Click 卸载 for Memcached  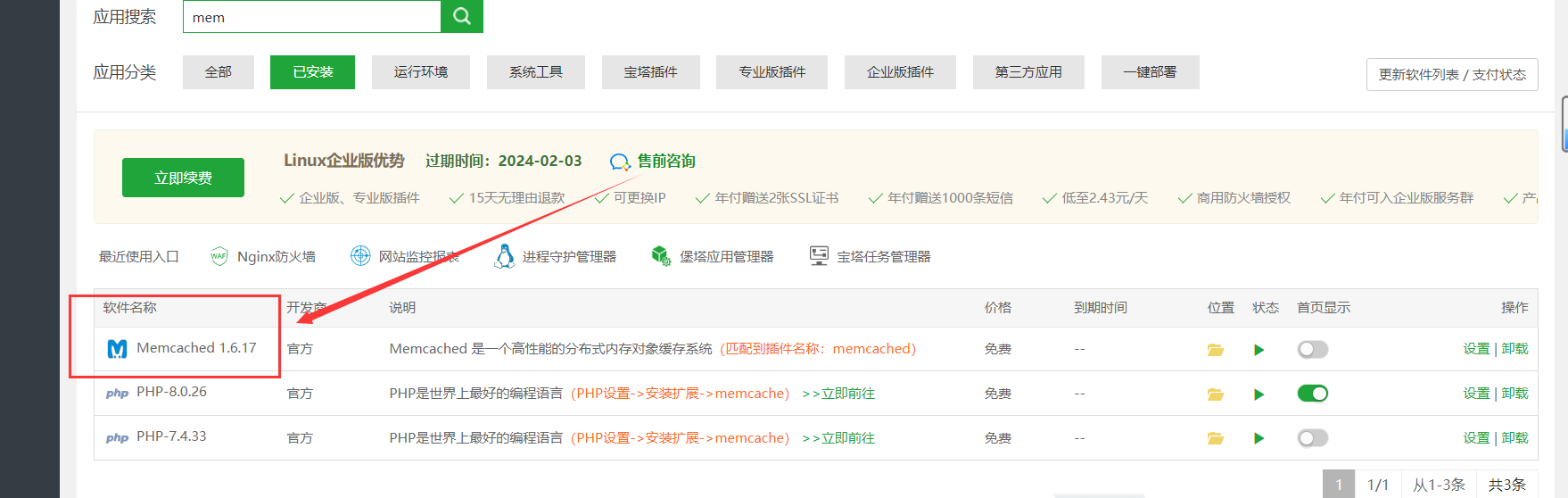click(1514, 349)
